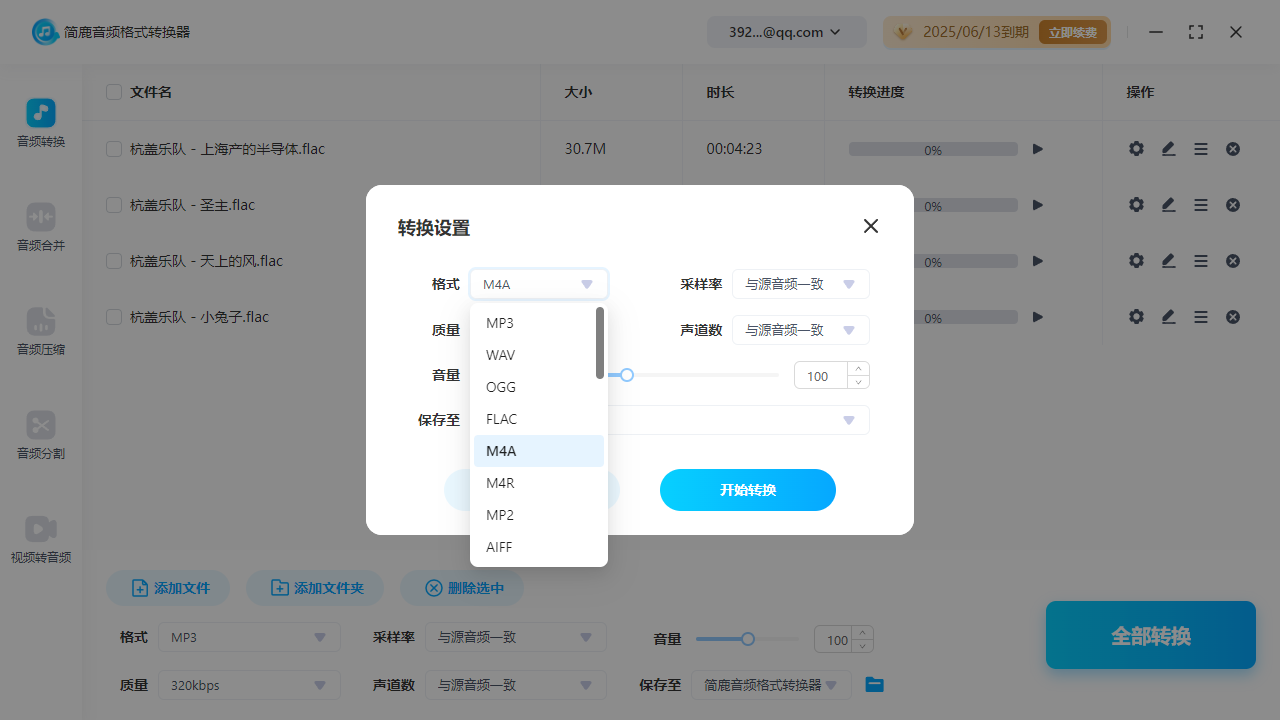Click the 开始转换 button

(747, 490)
